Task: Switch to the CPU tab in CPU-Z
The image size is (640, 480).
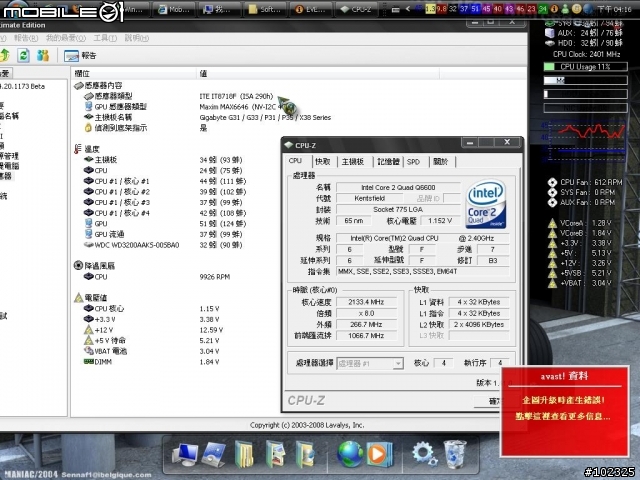Action: point(296,161)
